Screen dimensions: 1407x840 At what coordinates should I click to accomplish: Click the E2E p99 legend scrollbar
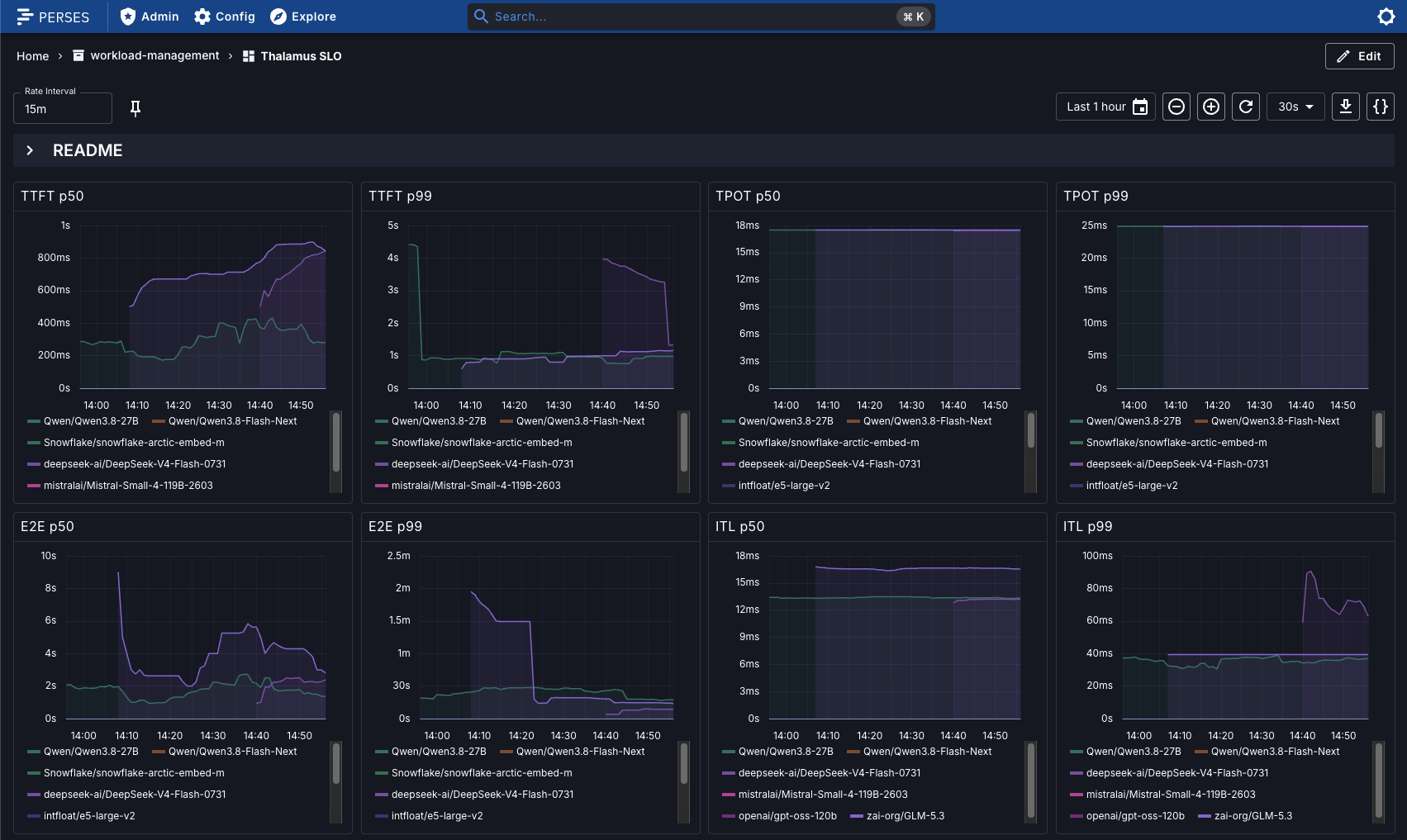tap(684, 764)
